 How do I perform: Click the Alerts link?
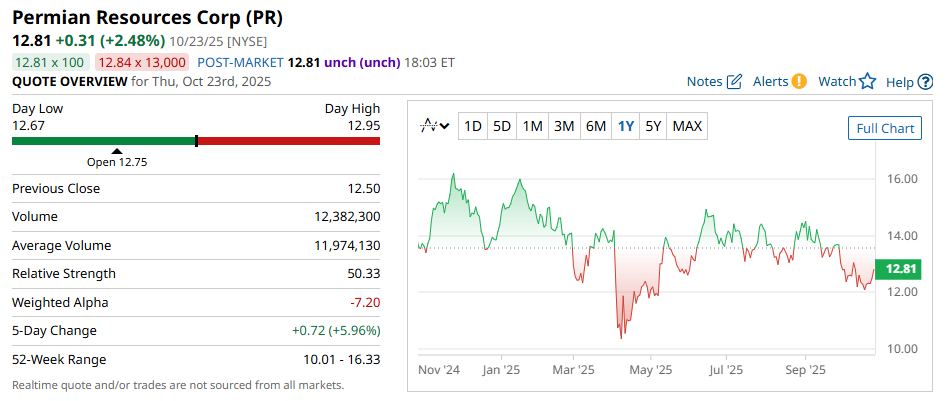click(770, 81)
